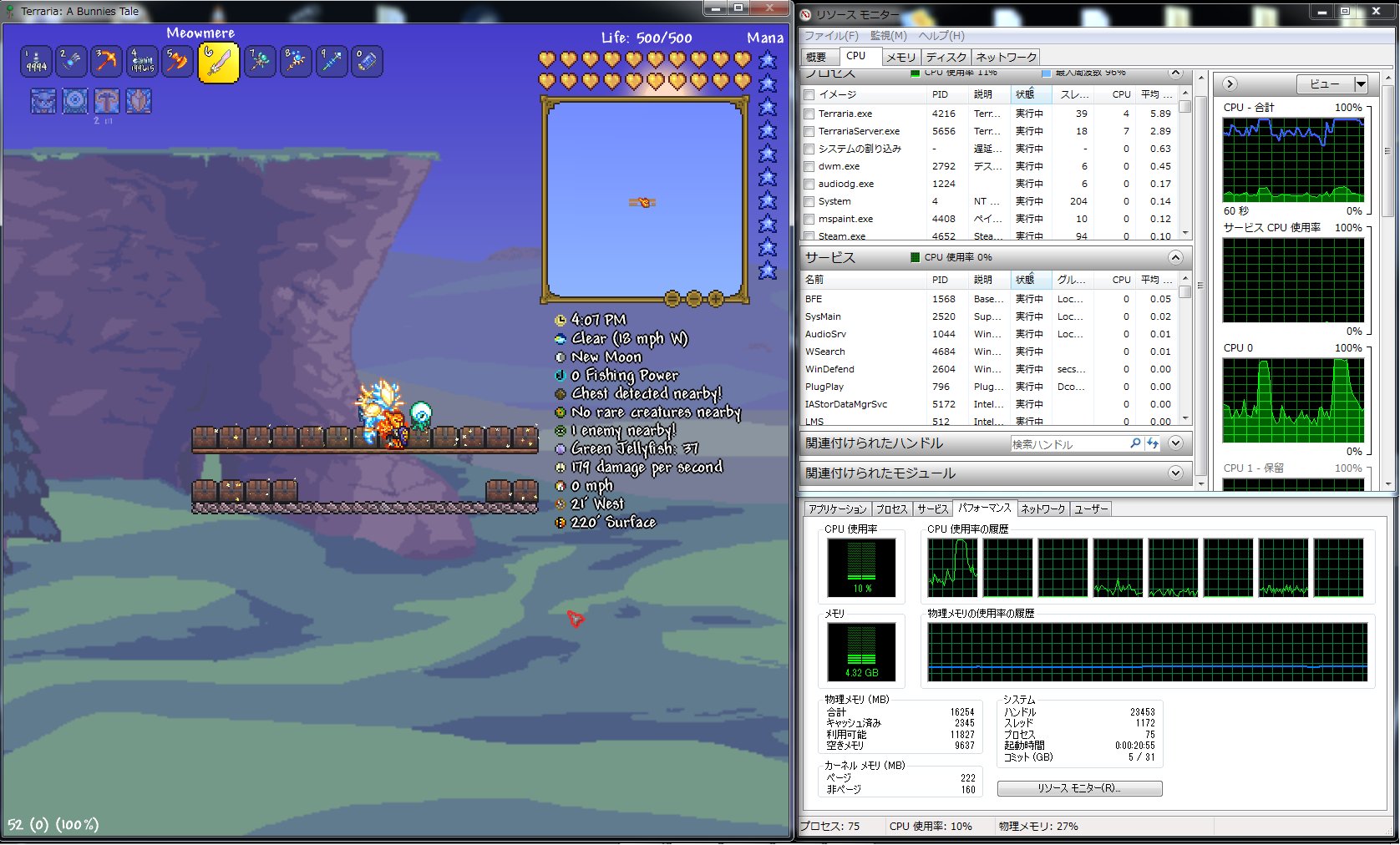Switch to the ネットワーク tab in Resource Monitor
This screenshot has width=1400, height=845.
coord(1006,57)
